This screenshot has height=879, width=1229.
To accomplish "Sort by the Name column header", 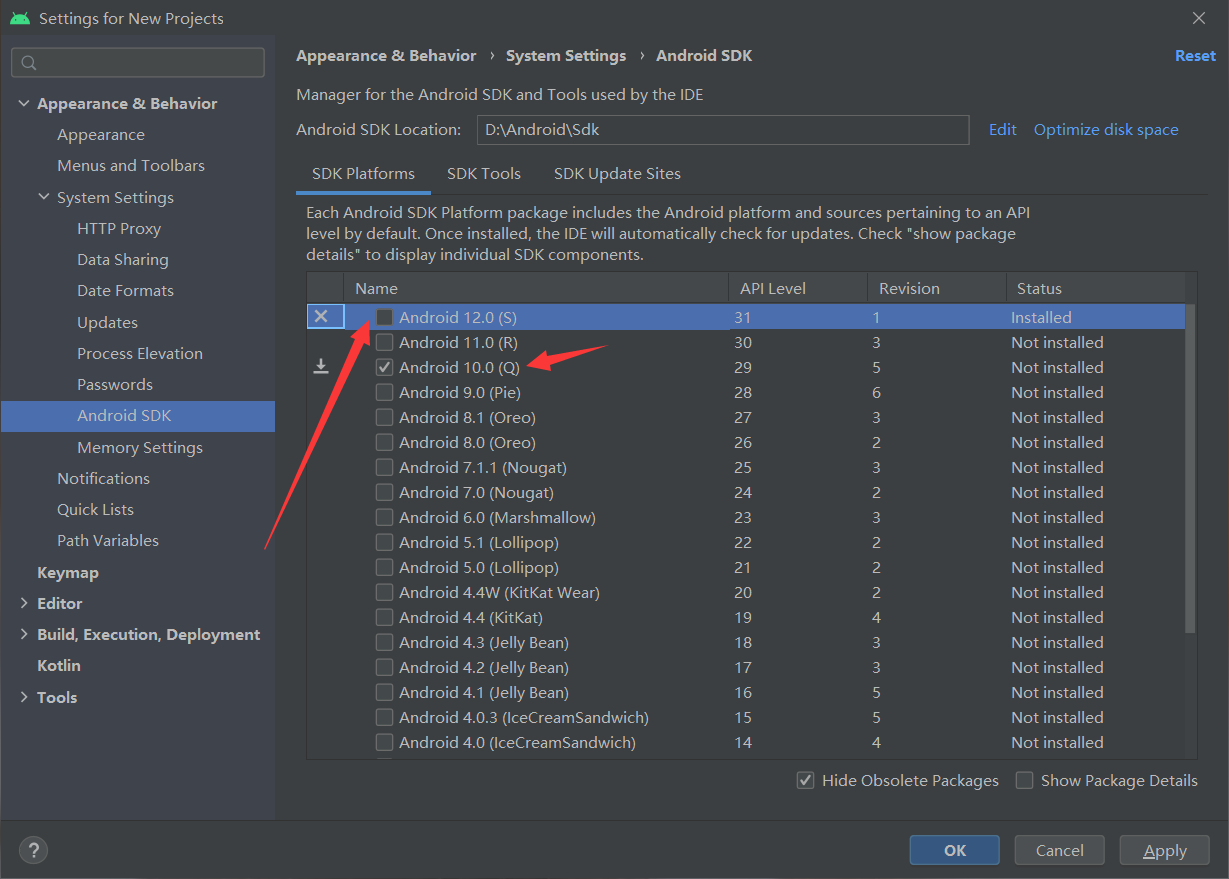I will pyautogui.click(x=536, y=288).
